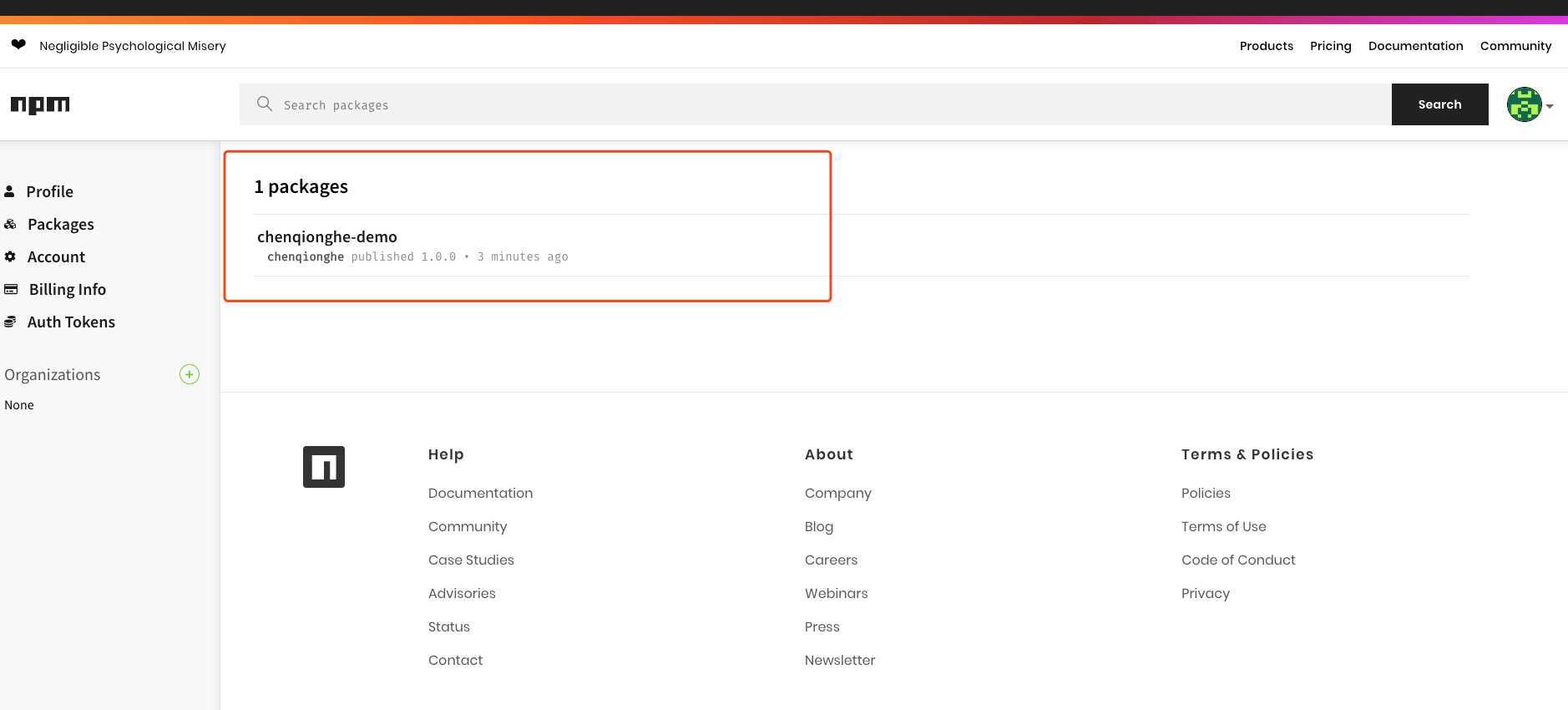Open Status footer link
Image resolution: width=1568 pixels, height=710 pixels.
pos(449,626)
